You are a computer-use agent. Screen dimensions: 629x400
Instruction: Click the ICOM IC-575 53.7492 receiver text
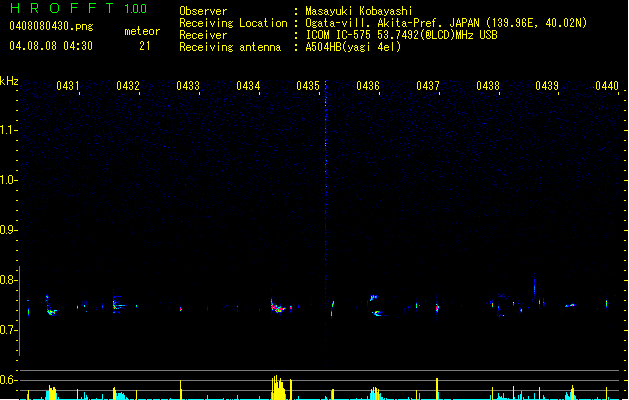(x=402, y=35)
